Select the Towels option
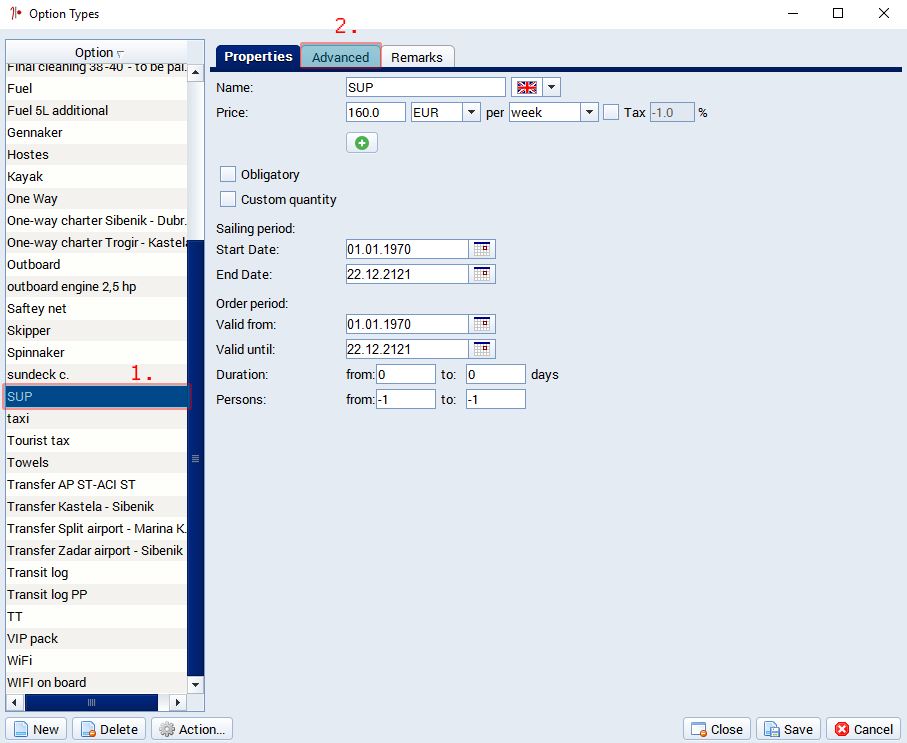The height and width of the screenshot is (743, 907). (97, 462)
